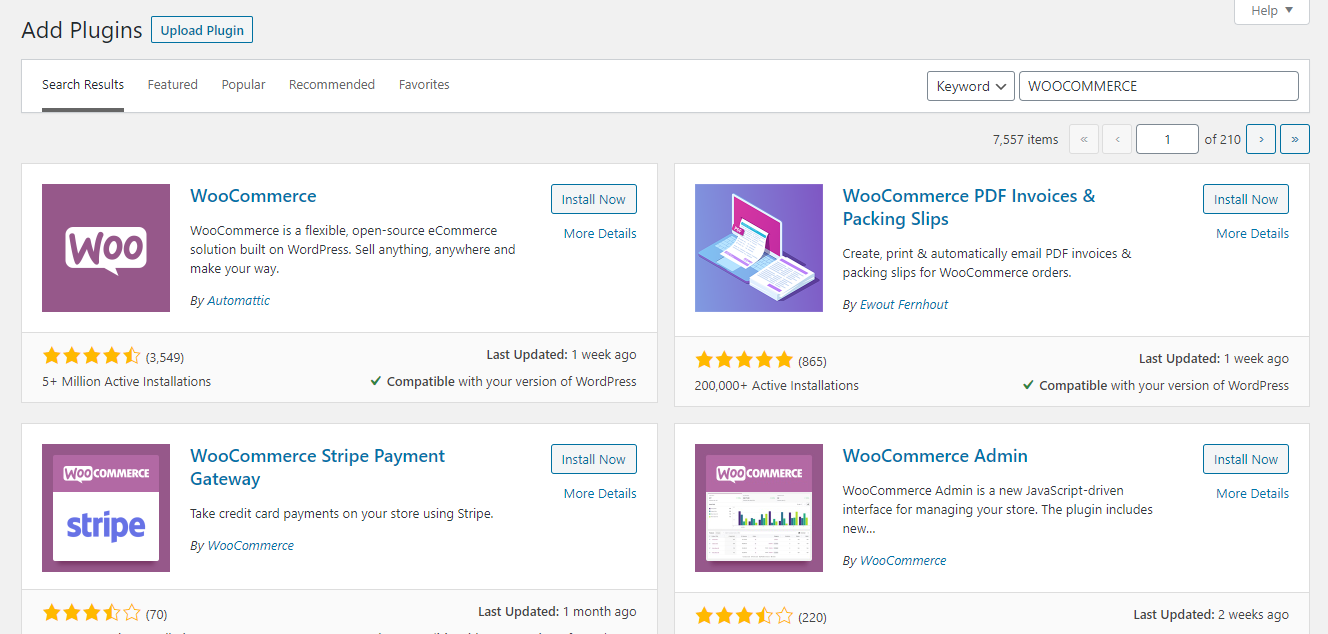View More Details for WooCommerce plugin

tap(600, 233)
